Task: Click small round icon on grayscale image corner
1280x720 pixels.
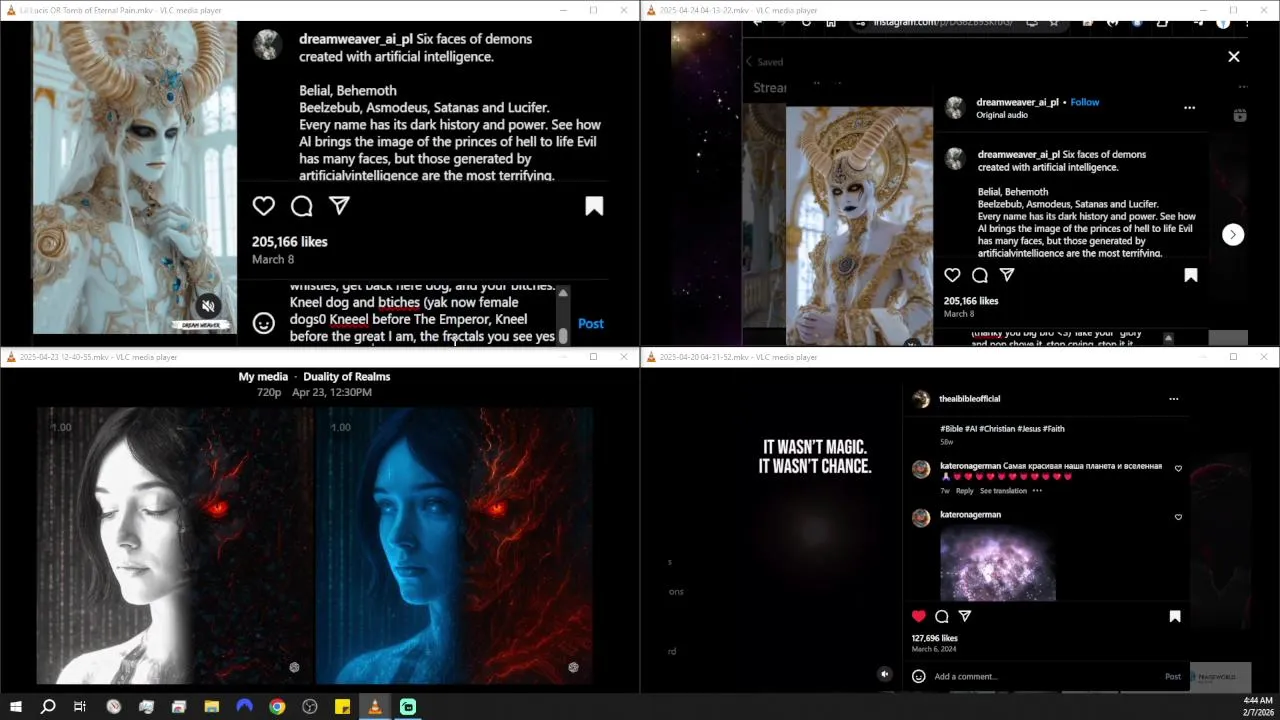Action: (x=294, y=667)
